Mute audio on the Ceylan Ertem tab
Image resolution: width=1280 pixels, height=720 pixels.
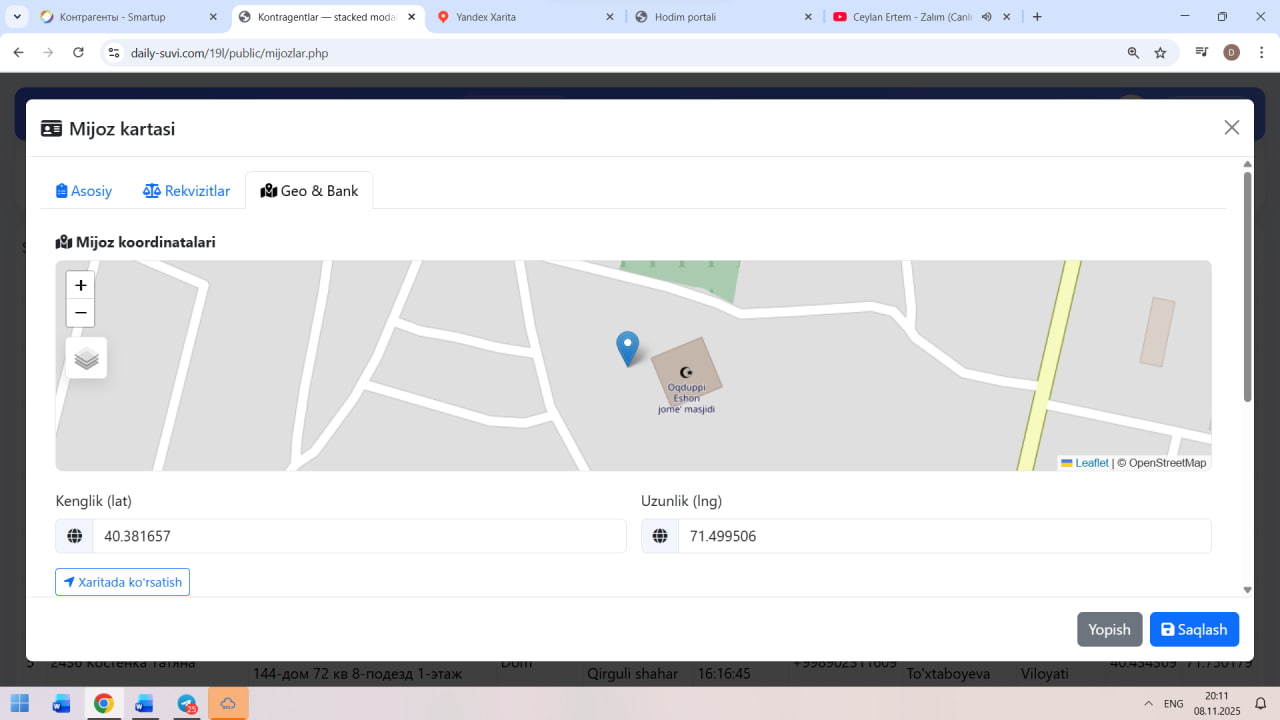pyautogui.click(x=986, y=17)
